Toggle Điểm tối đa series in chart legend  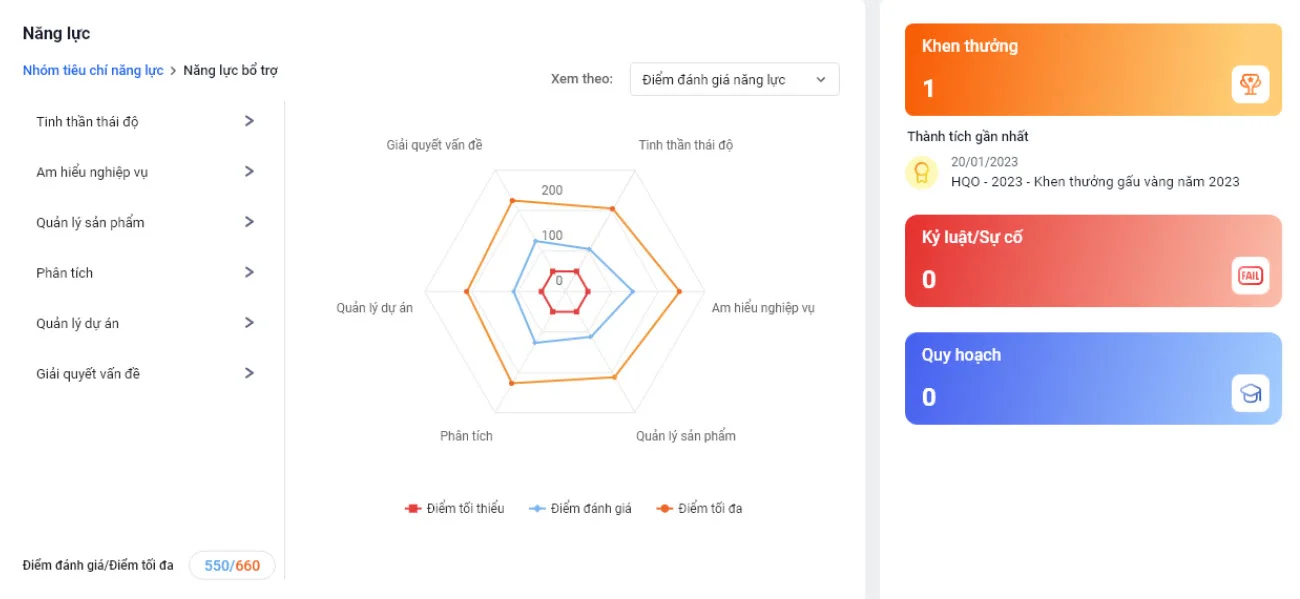click(699, 509)
